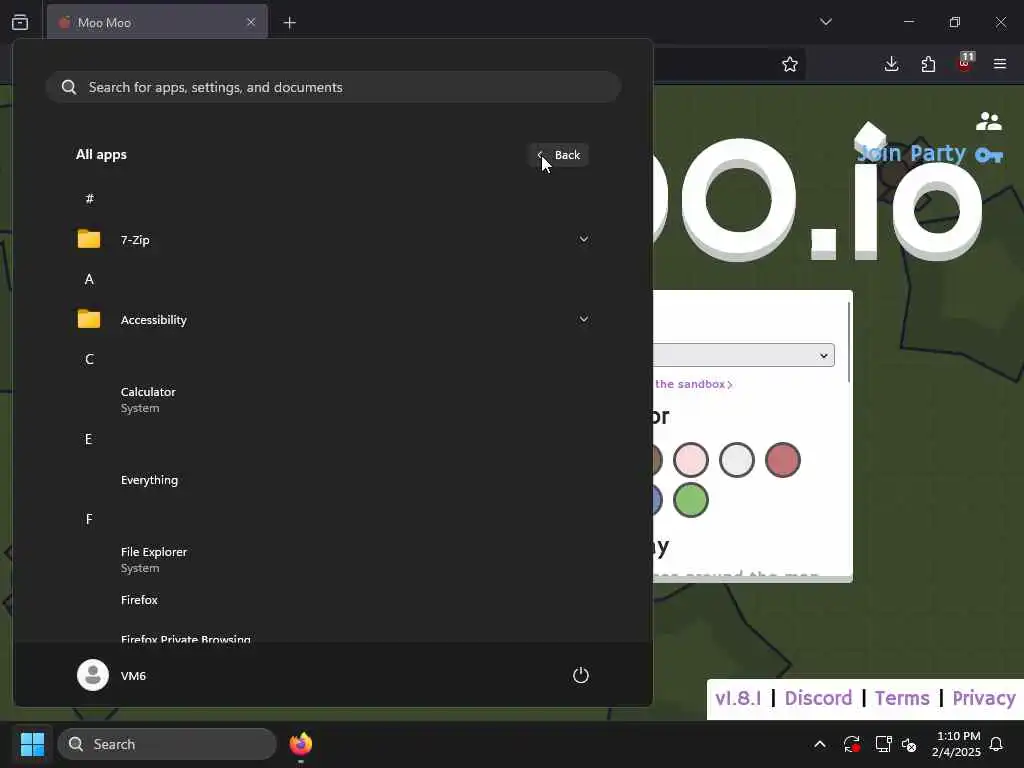Click the key icon beside Join Party
This screenshot has height=768, width=1024.
(x=989, y=155)
